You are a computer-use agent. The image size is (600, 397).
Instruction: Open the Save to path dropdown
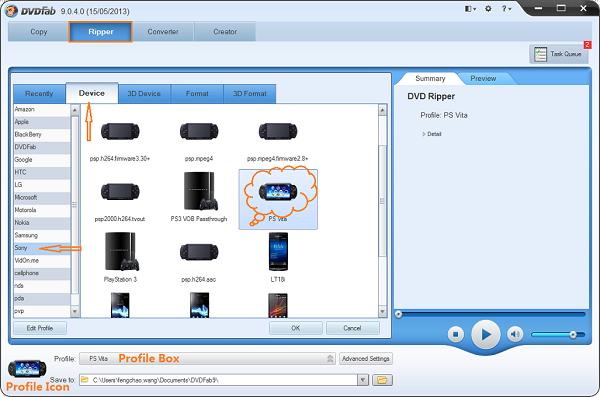(363, 380)
